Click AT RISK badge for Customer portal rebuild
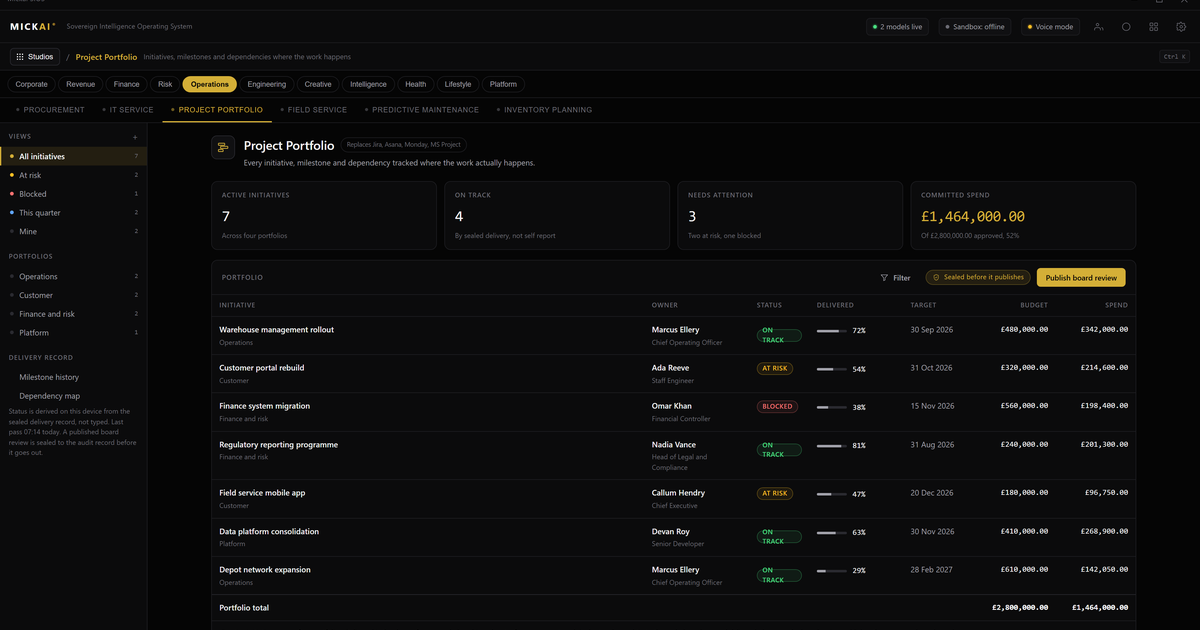 click(x=775, y=369)
